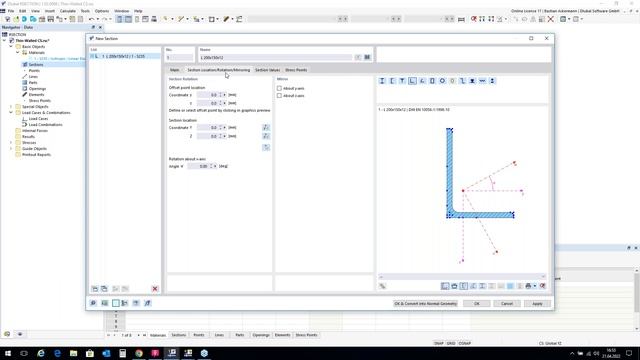Open File Explorer from the taskbar
Viewport: 640px width, 360px height.
pyautogui.click(x=73, y=353)
